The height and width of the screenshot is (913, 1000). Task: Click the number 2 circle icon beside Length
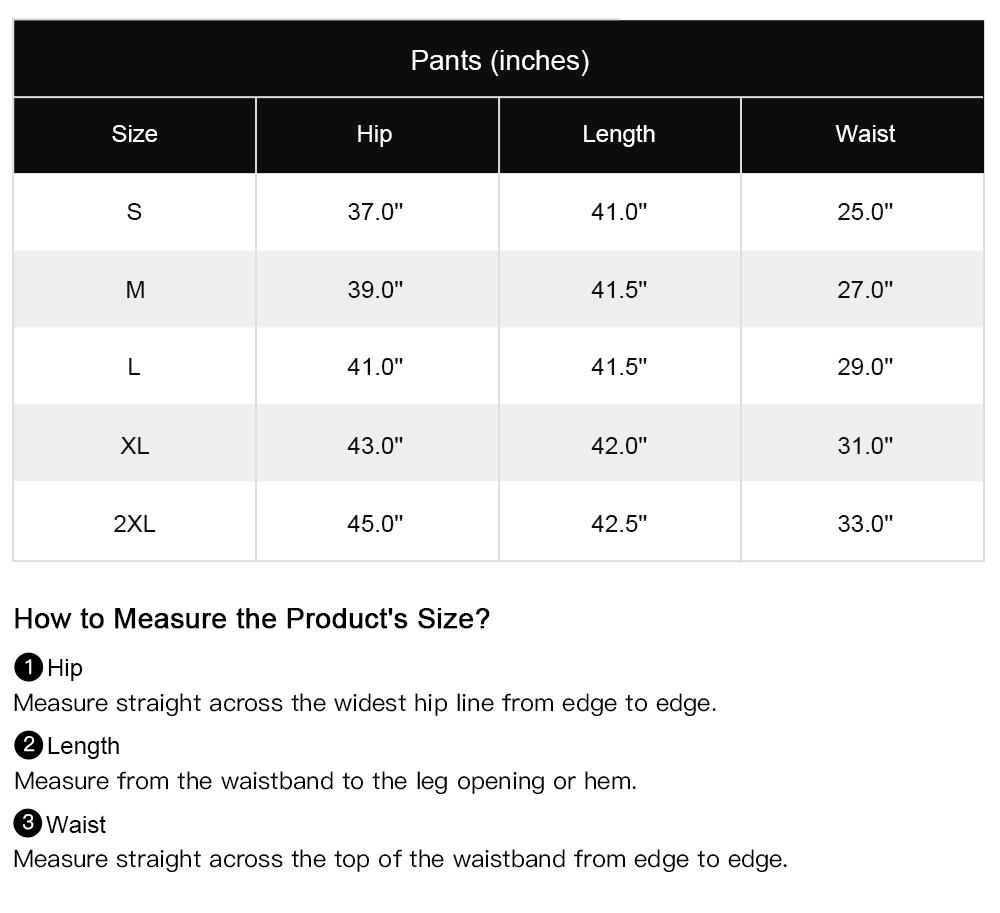[x=29, y=745]
